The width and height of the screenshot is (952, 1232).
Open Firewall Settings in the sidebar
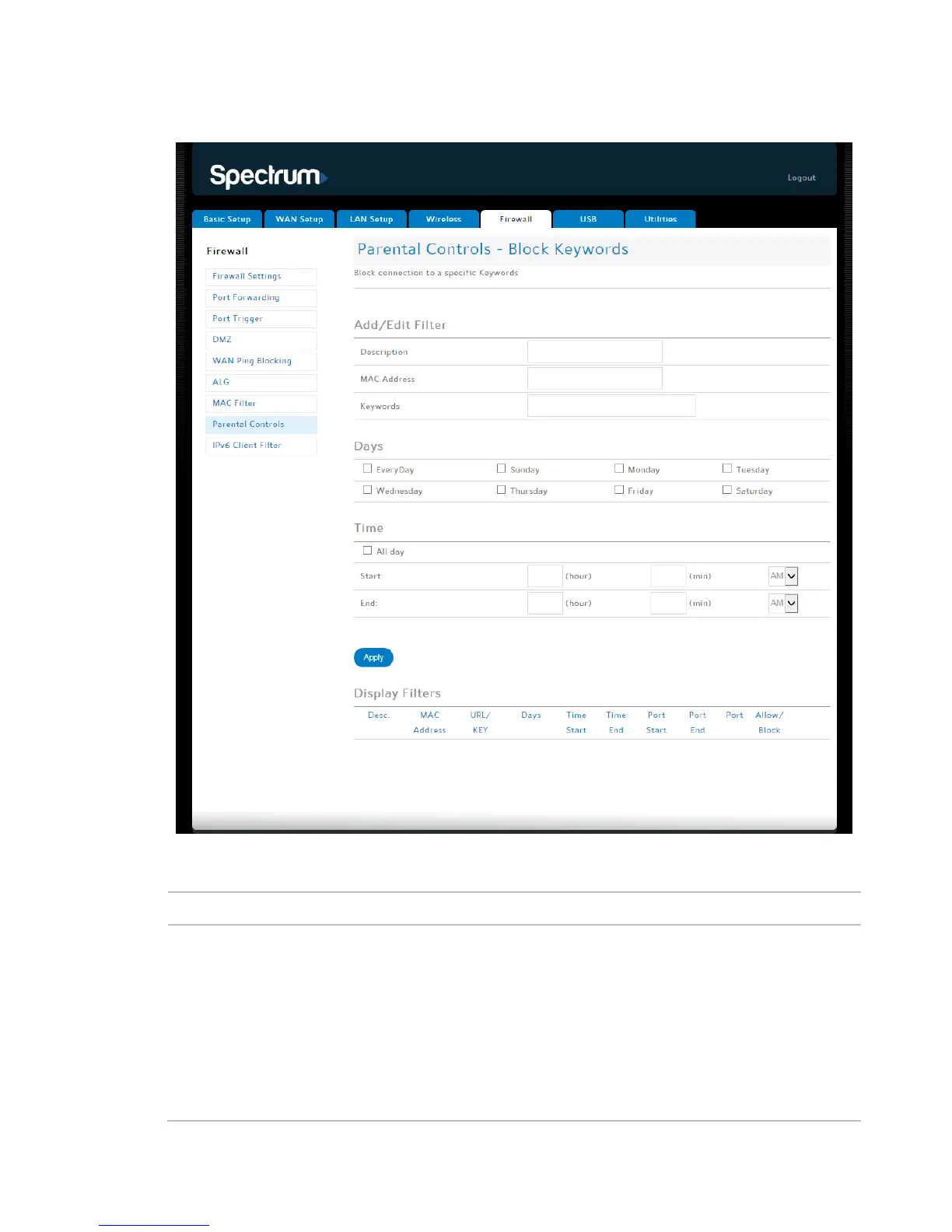click(261, 277)
